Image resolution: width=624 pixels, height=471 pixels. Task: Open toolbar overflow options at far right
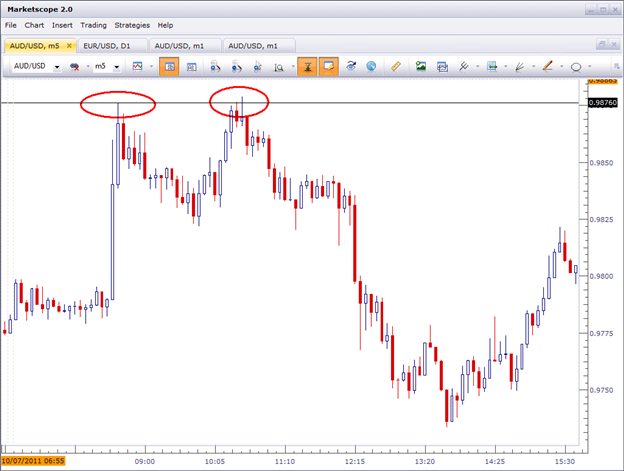[x=617, y=66]
